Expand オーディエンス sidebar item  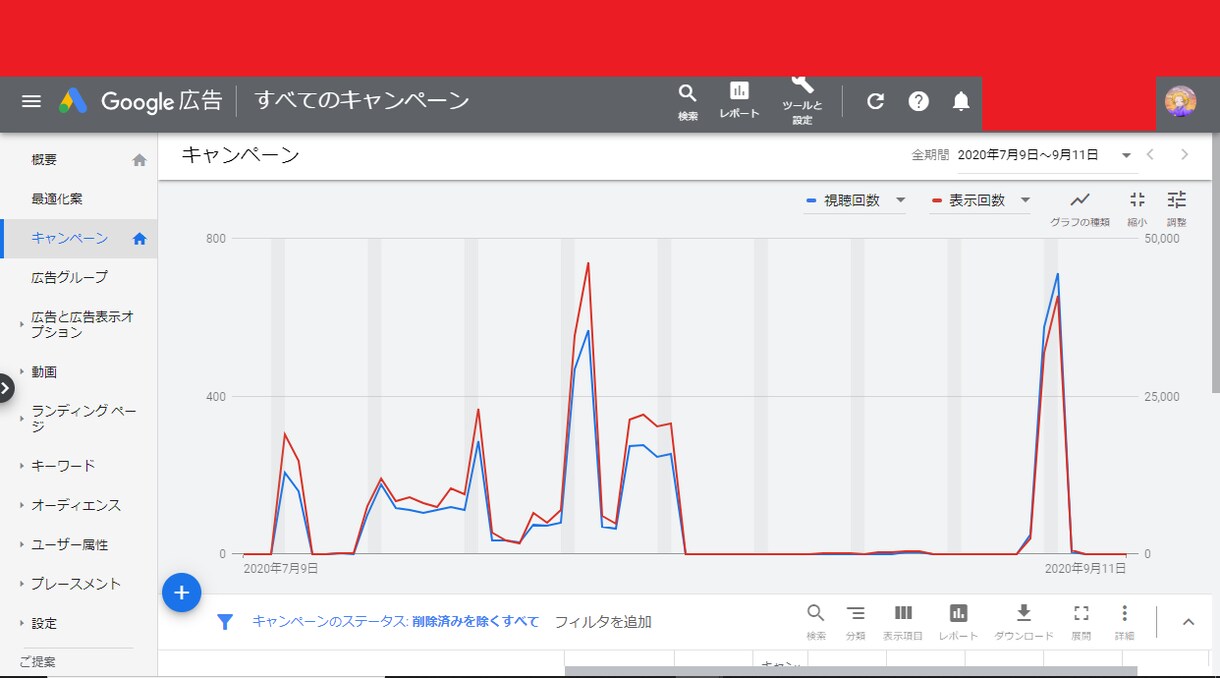tap(78, 505)
